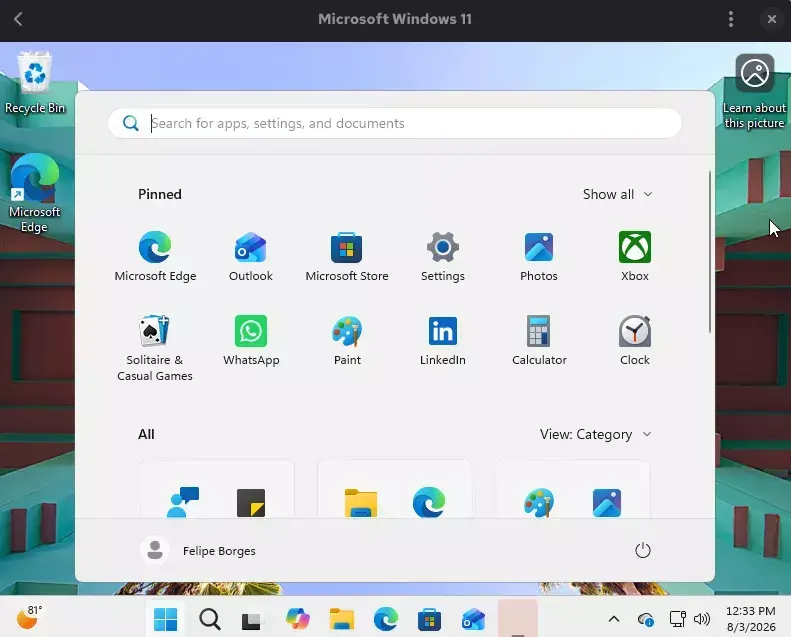Open the three-dot menu in title bar
The width and height of the screenshot is (791, 637).
(730, 19)
